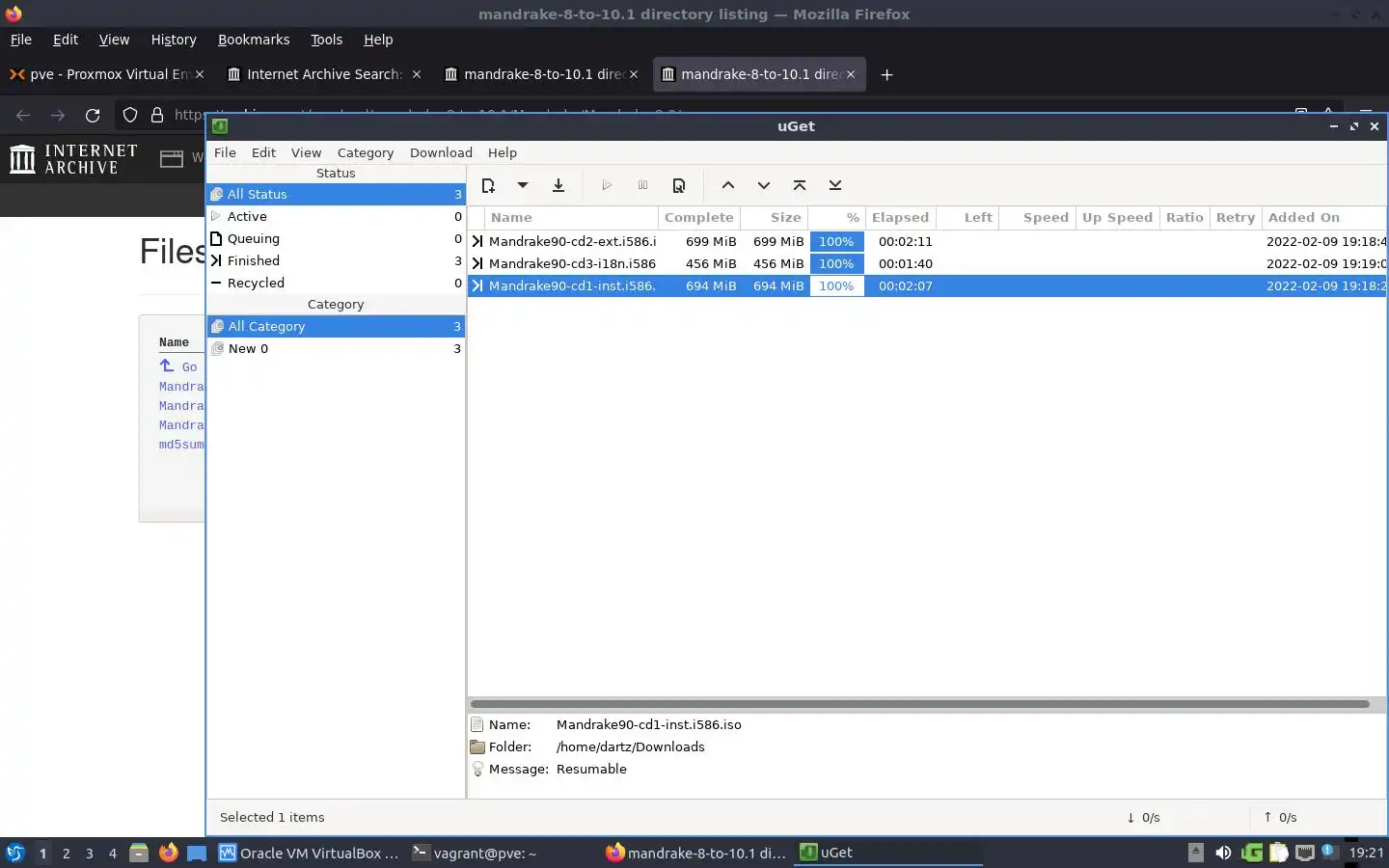Click the file name Mandrake90-cd1-inst.i586.iso in details
This screenshot has height=868, width=1389.
[x=648, y=724]
